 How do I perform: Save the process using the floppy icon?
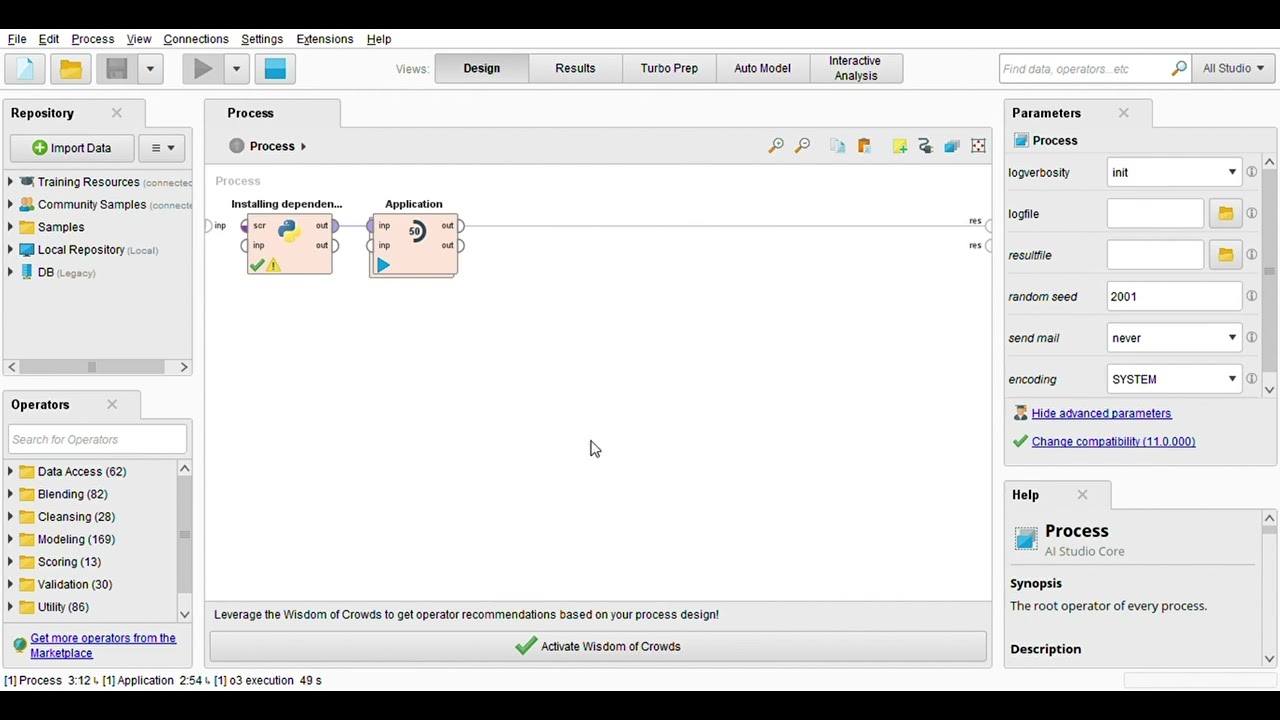point(117,69)
